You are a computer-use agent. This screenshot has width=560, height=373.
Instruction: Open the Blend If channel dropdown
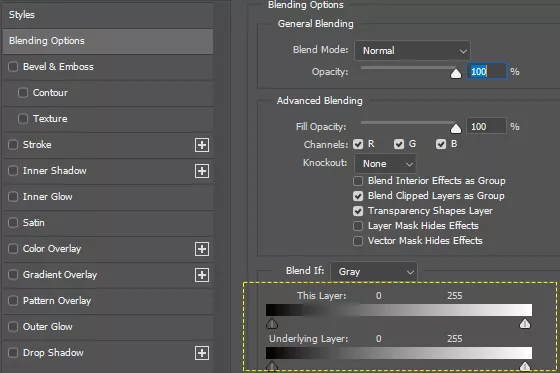coord(374,272)
